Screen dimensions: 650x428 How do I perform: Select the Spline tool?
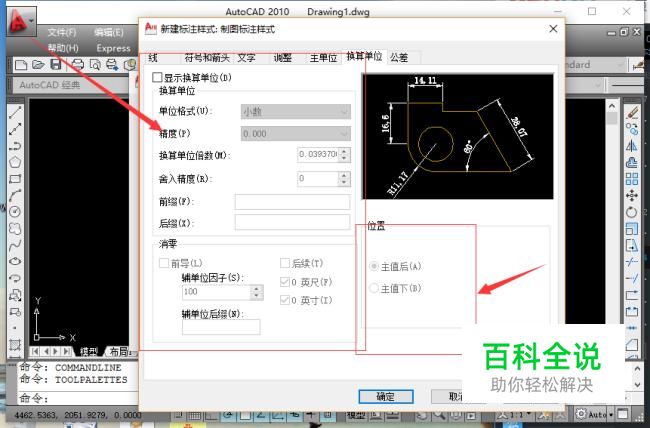pos(15,245)
